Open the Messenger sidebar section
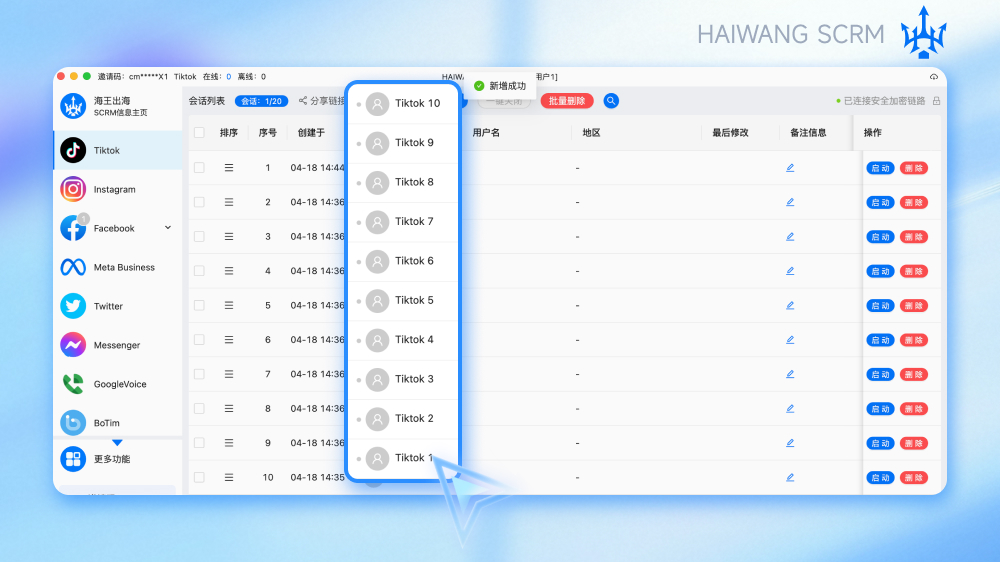Image resolution: width=1000 pixels, height=562 pixels. pyautogui.click(x=118, y=345)
